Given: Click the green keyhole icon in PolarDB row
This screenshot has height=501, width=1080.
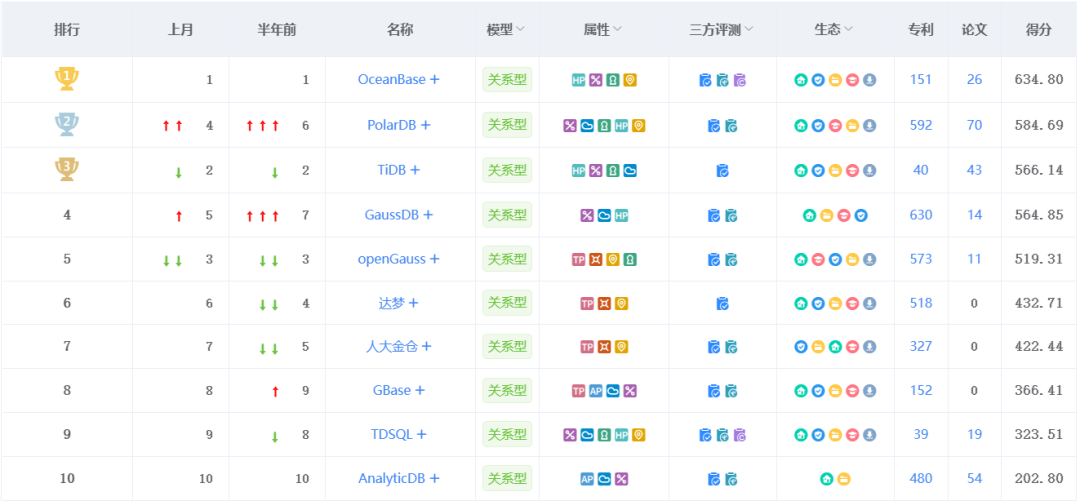Looking at the screenshot, I should click(604, 125).
